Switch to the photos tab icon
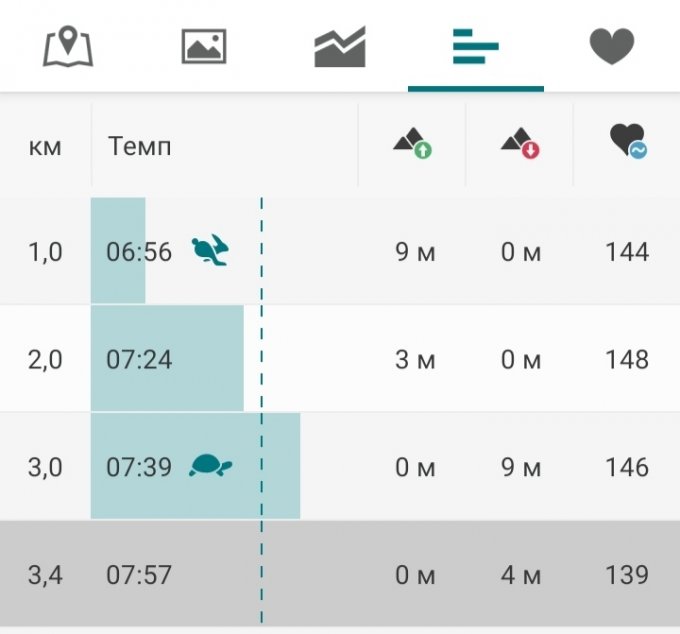 (204, 47)
